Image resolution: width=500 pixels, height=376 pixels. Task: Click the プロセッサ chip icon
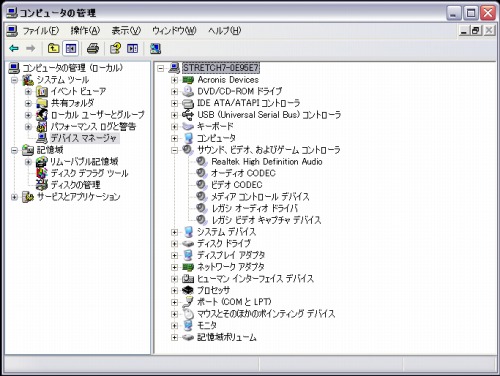coord(188,290)
